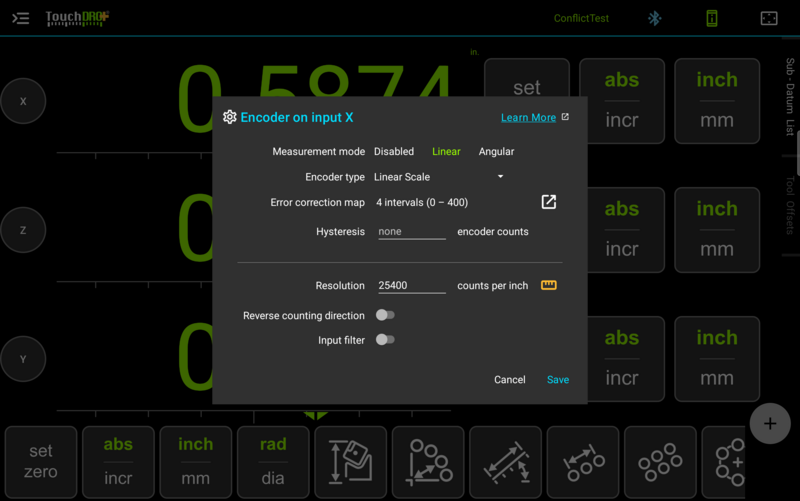800x501 pixels.
Task: Click the 'counts per inch' unit label
Action: [x=492, y=286]
